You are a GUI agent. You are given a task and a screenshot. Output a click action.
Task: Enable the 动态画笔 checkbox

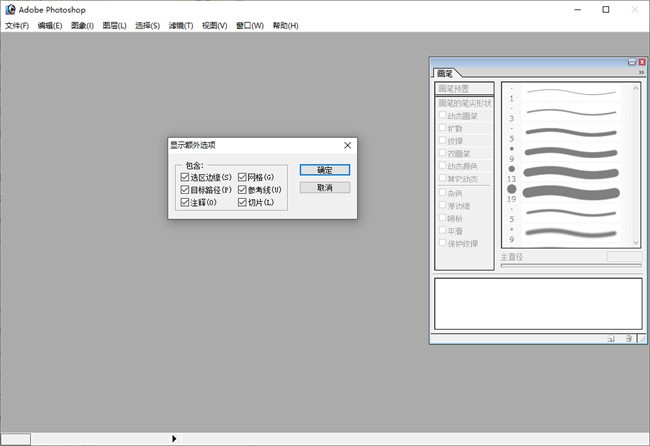pos(442,115)
